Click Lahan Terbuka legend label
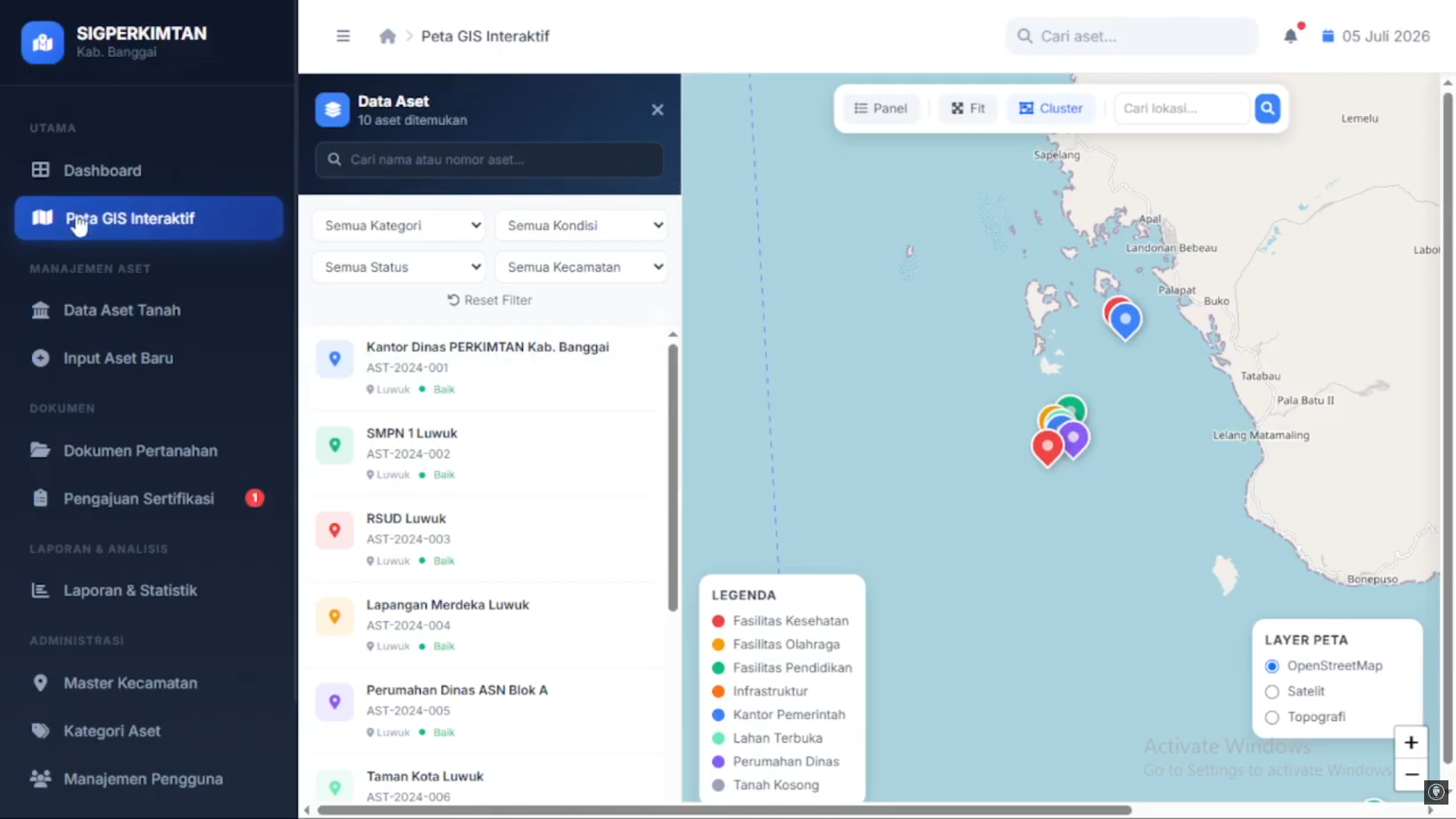Viewport: 1456px width, 819px height. 777,739
